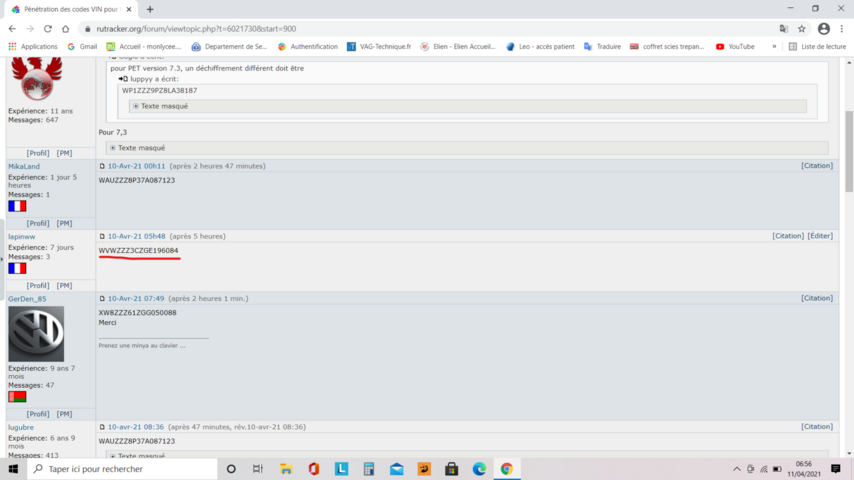Select the VIN text XW8ZZZ61ZGG050088

tap(137, 313)
